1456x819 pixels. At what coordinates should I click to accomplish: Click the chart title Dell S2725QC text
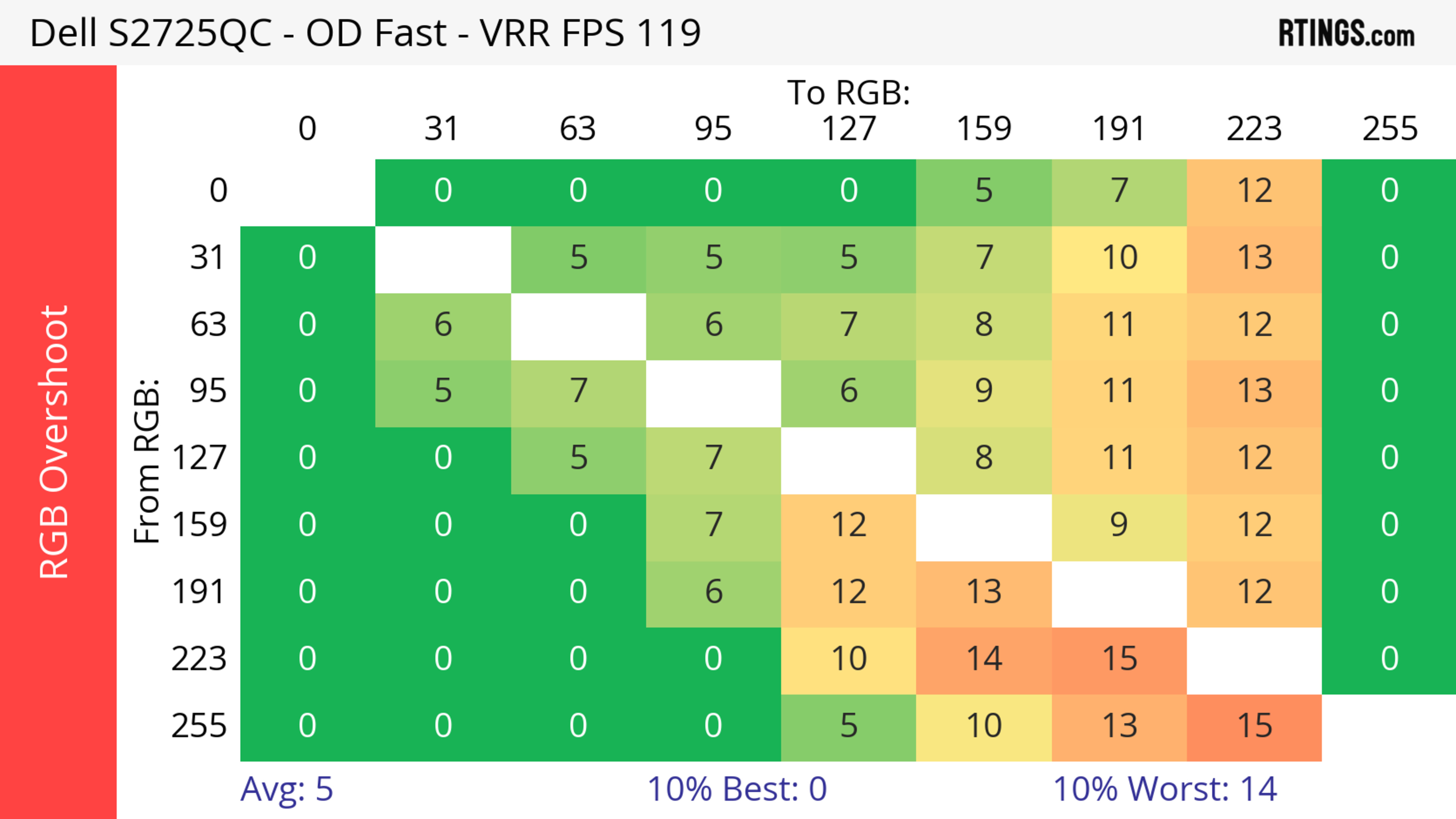point(364,33)
